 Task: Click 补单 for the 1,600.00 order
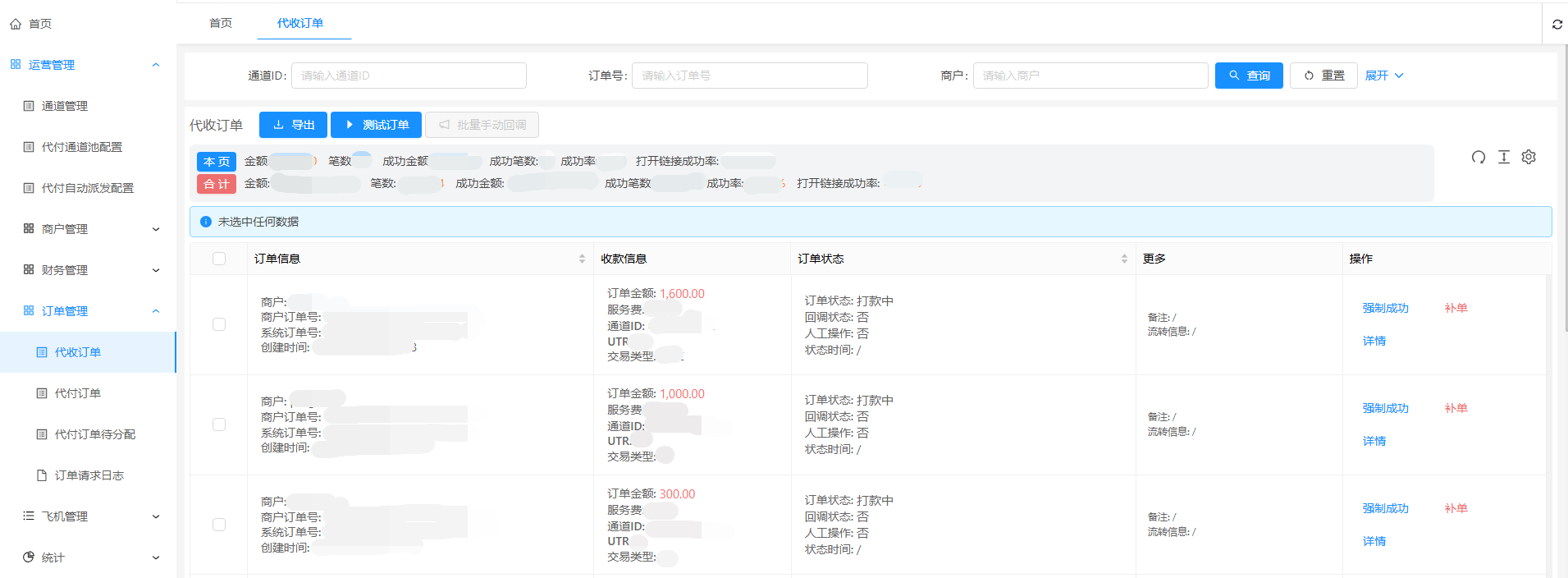[x=1456, y=308]
